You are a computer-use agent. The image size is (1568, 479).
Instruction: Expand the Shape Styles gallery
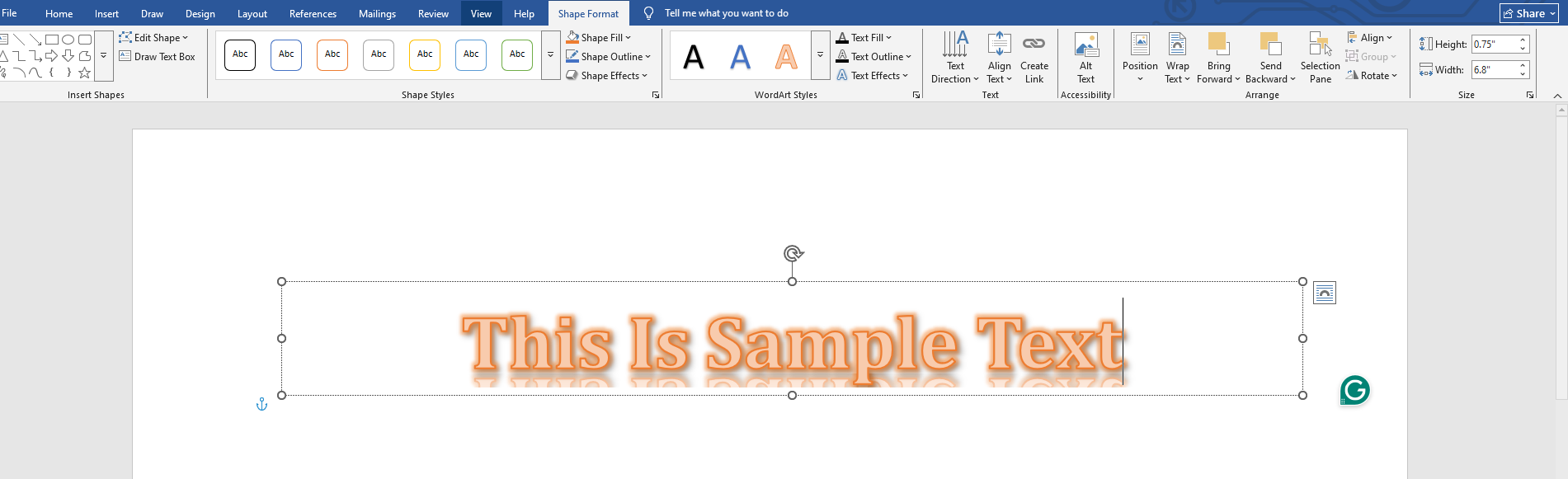550,54
